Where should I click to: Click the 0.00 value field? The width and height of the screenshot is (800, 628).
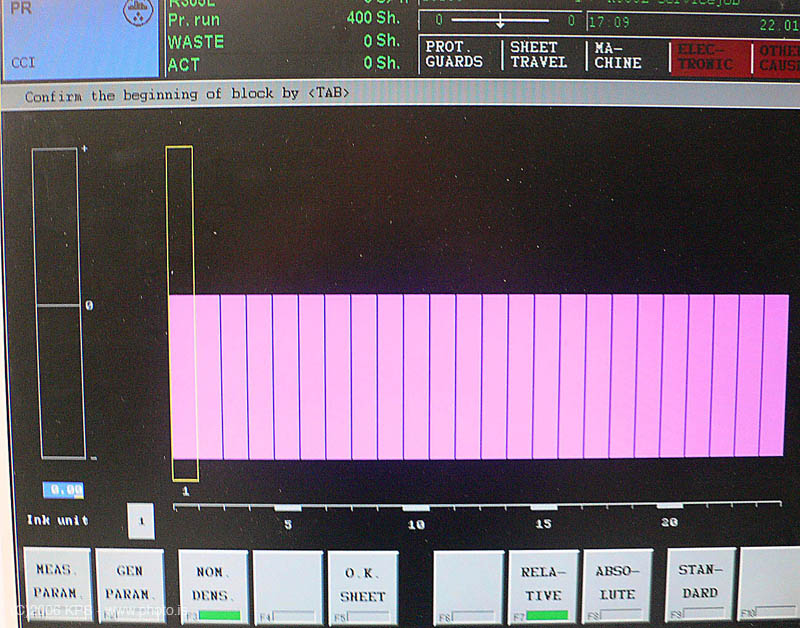pyautogui.click(x=62, y=490)
